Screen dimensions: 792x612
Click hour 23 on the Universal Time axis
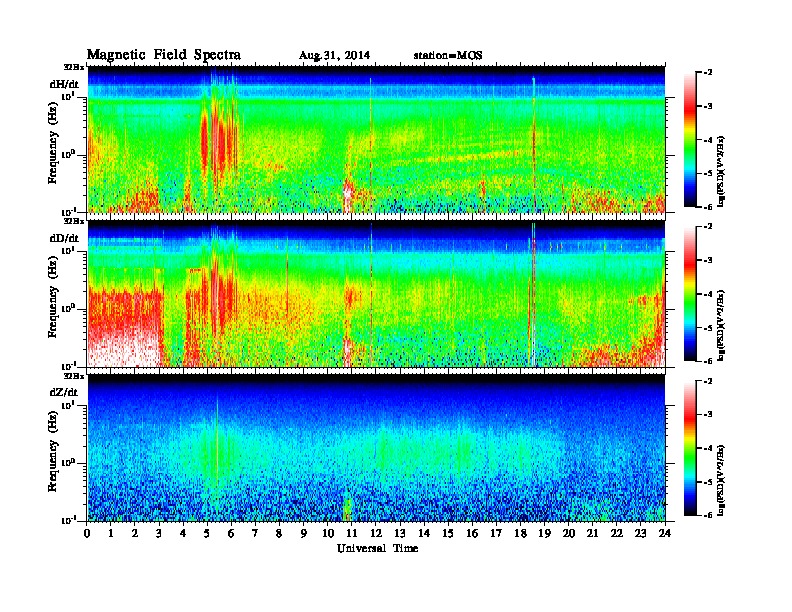640,533
